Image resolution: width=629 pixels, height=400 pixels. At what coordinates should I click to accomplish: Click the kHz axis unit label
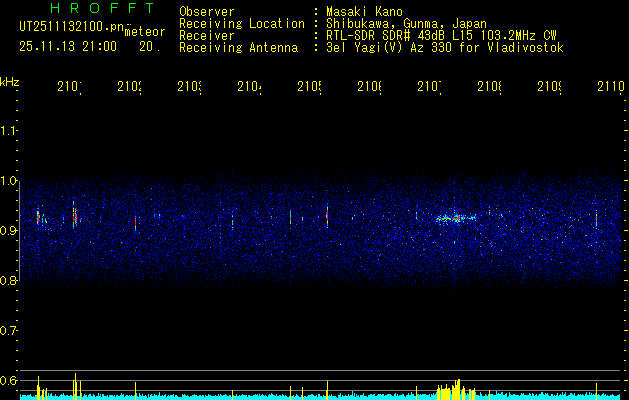click(10, 82)
